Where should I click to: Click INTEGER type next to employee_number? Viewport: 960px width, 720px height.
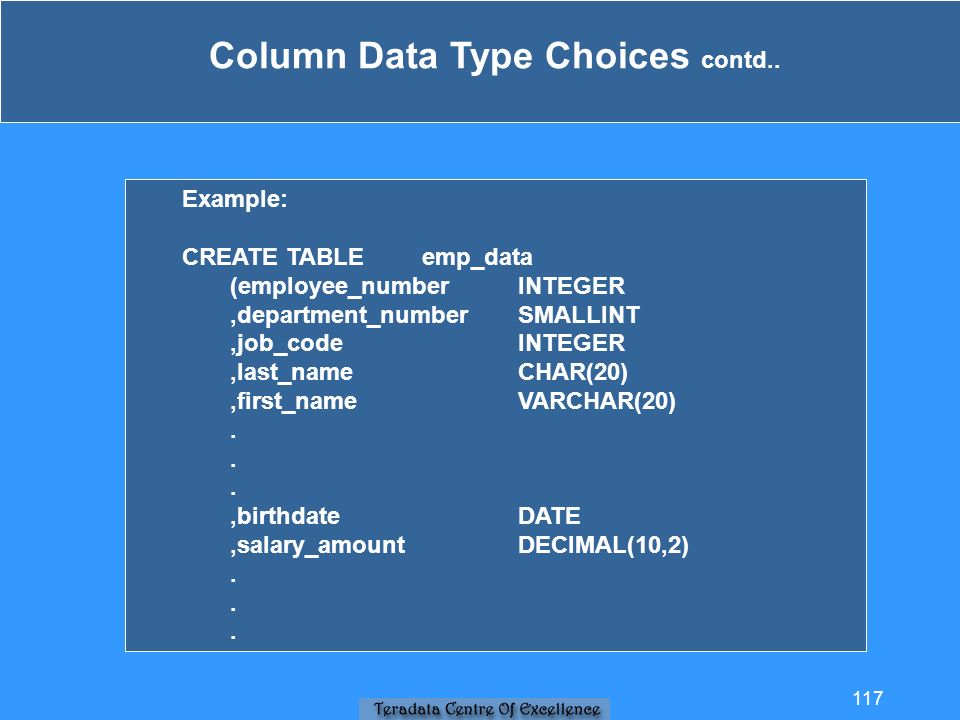click(x=571, y=286)
